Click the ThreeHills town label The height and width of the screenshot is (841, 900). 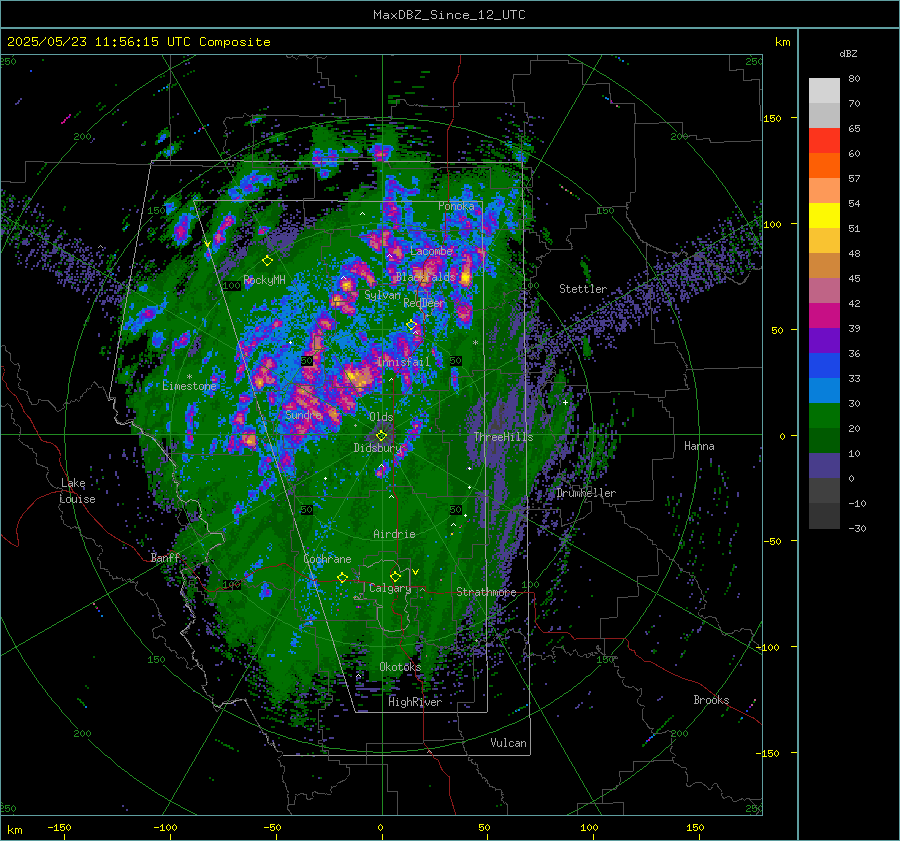tap(503, 437)
